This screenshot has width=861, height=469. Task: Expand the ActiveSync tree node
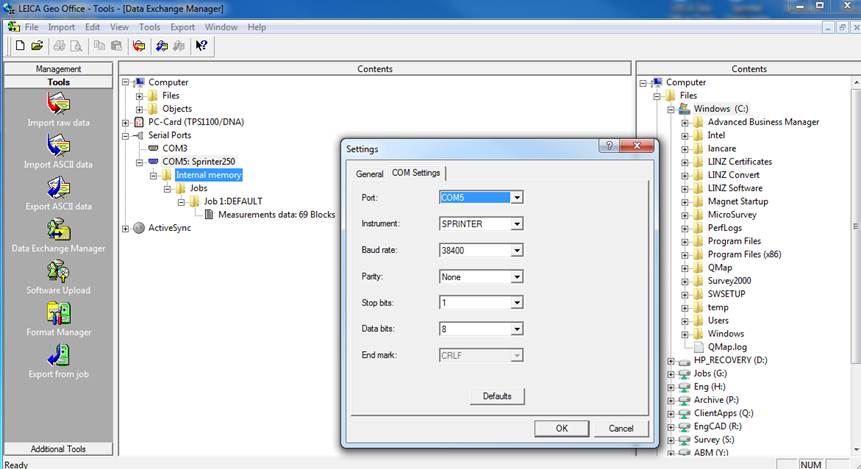(x=126, y=228)
